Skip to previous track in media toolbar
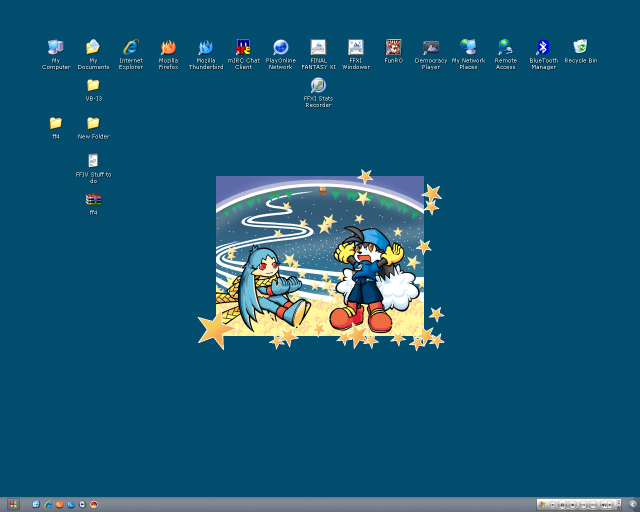640x512 pixels. 583,505
